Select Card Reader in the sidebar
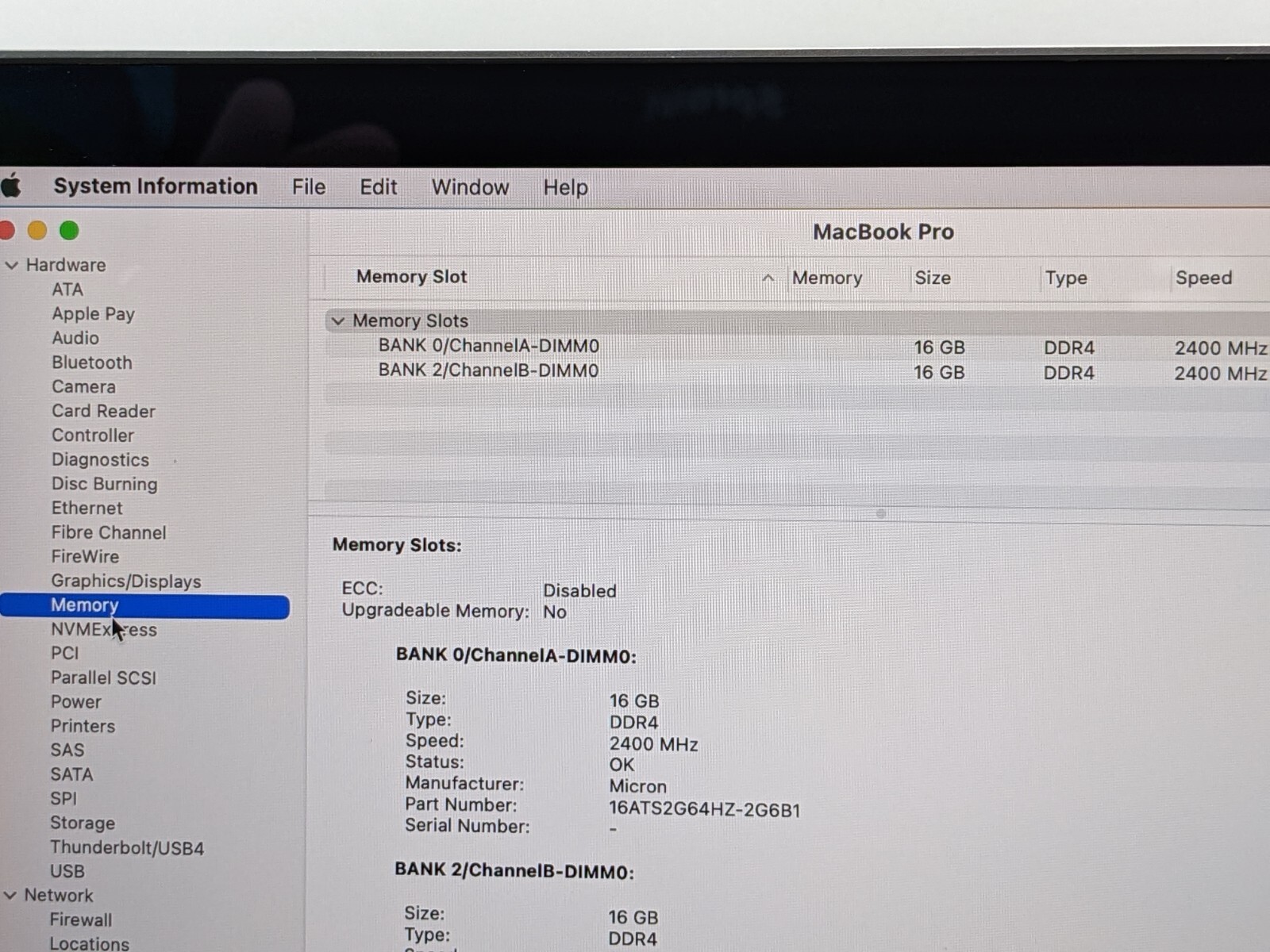 pyautogui.click(x=103, y=411)
